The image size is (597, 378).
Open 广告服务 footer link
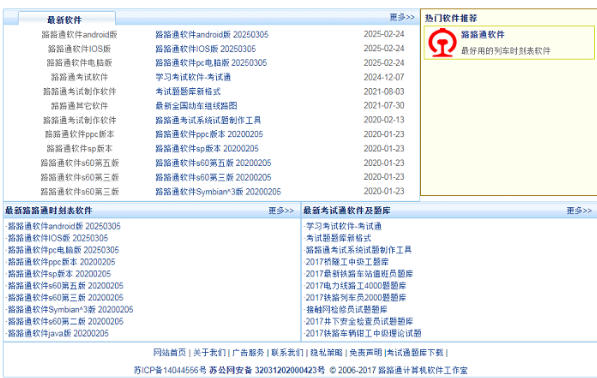(248, 352)
